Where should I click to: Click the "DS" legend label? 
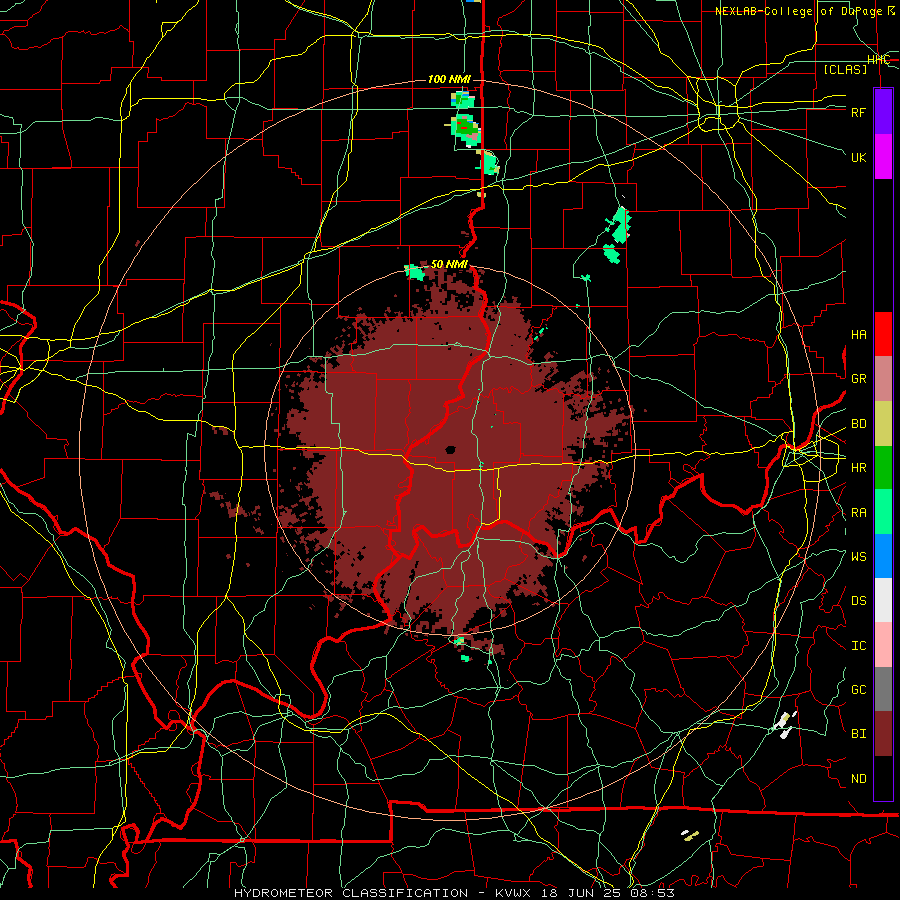[x=858, y=600]
